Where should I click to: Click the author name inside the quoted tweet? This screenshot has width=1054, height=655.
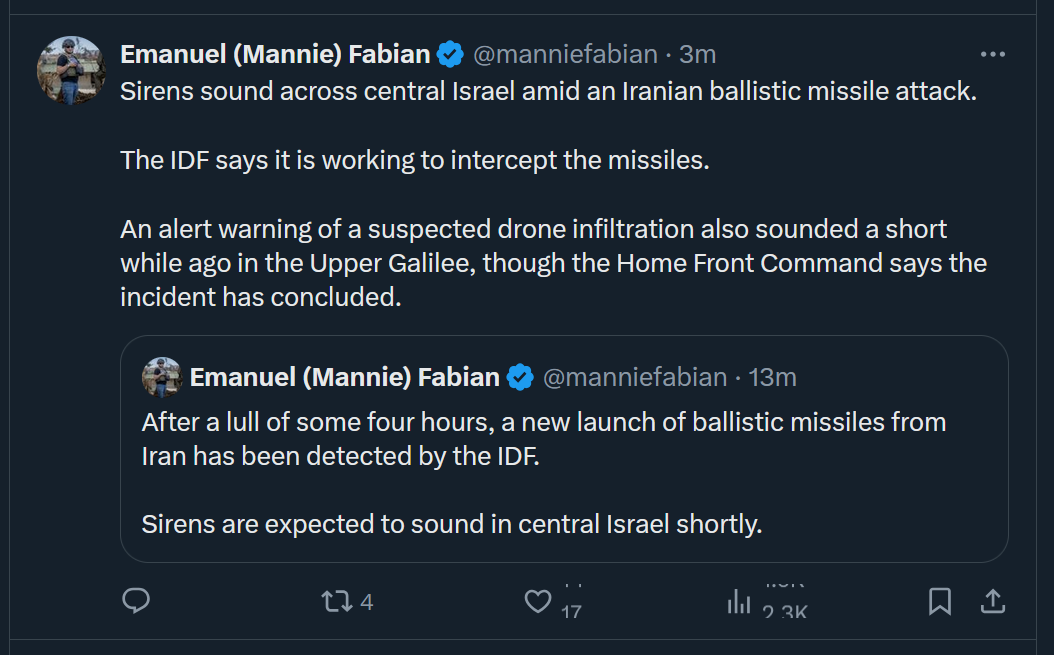(345, 377)
